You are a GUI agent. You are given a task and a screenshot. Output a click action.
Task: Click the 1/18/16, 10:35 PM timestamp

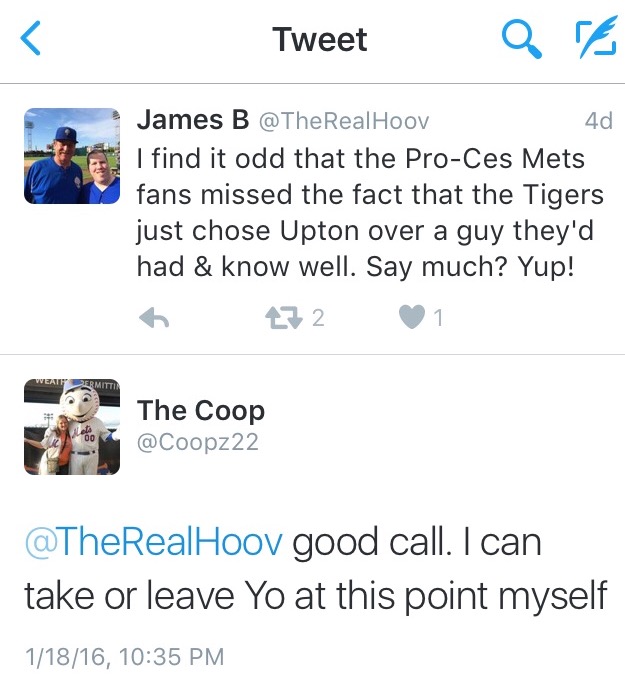click(124, 657)
